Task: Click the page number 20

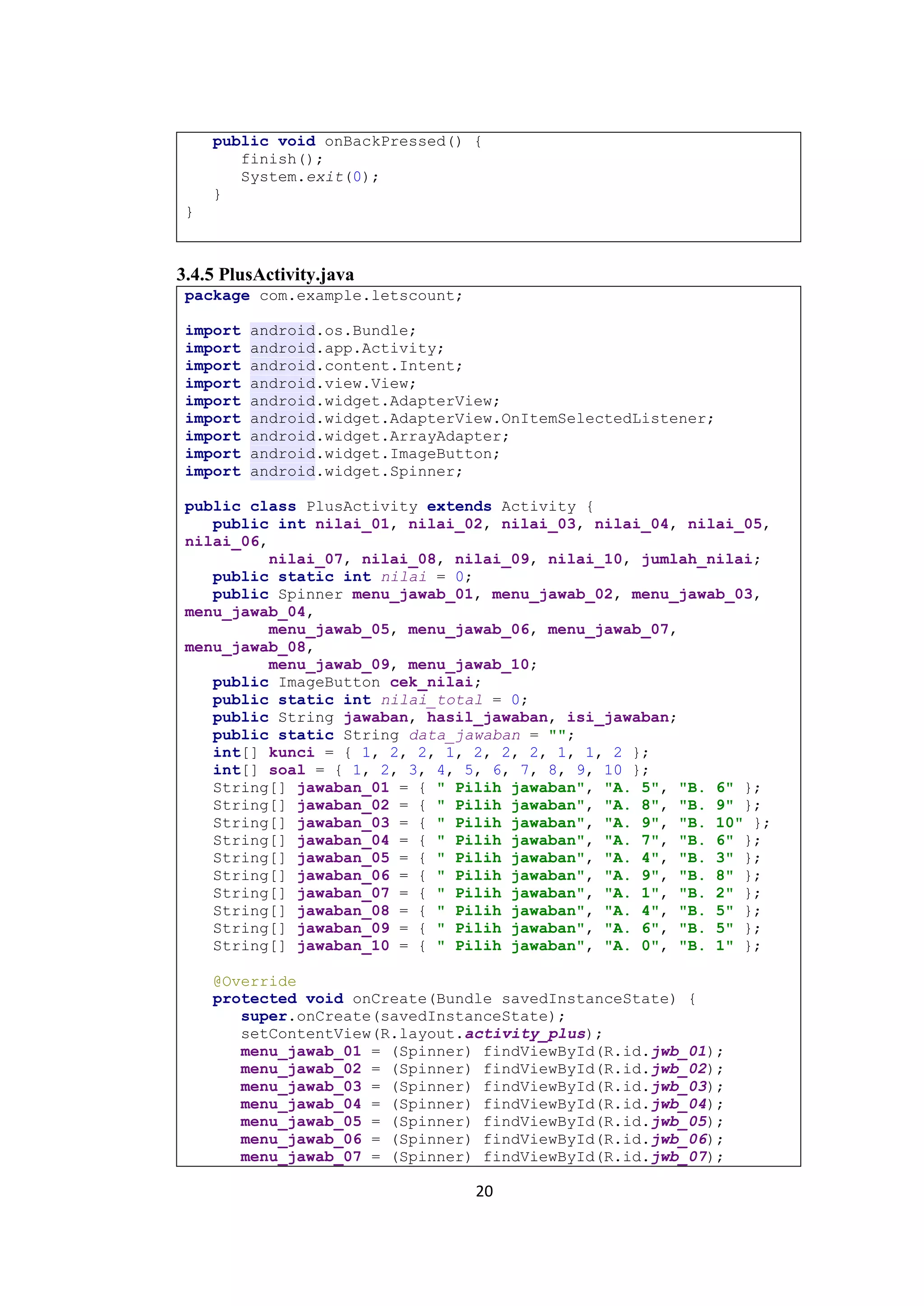Action: [x=484, y=1191]
